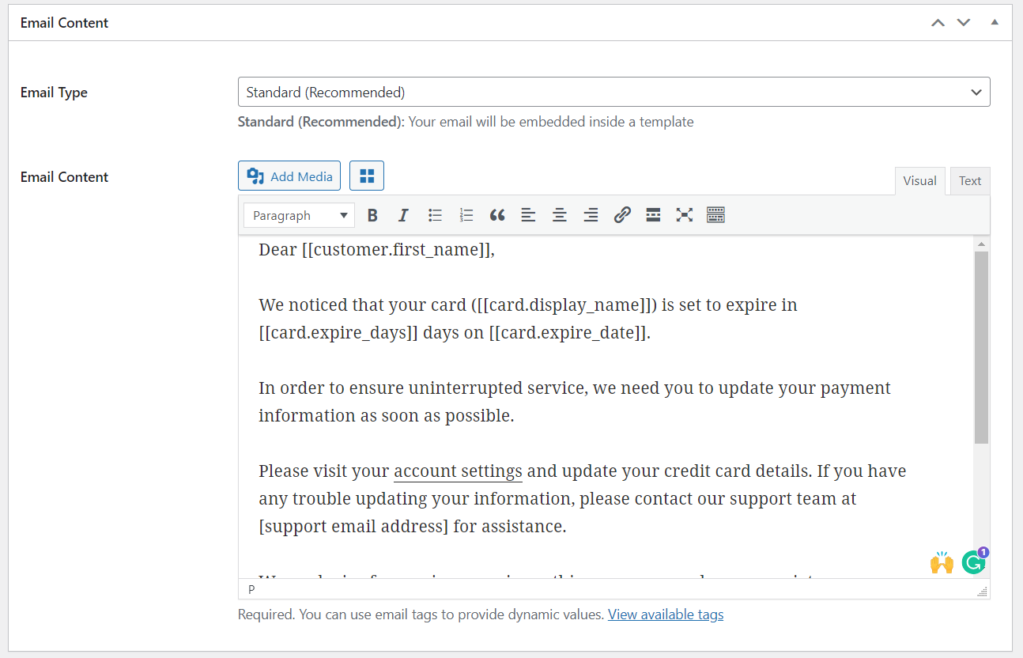Open the View available tags link
Viewport: 1023px width, 658px height.
pos(665,613)
